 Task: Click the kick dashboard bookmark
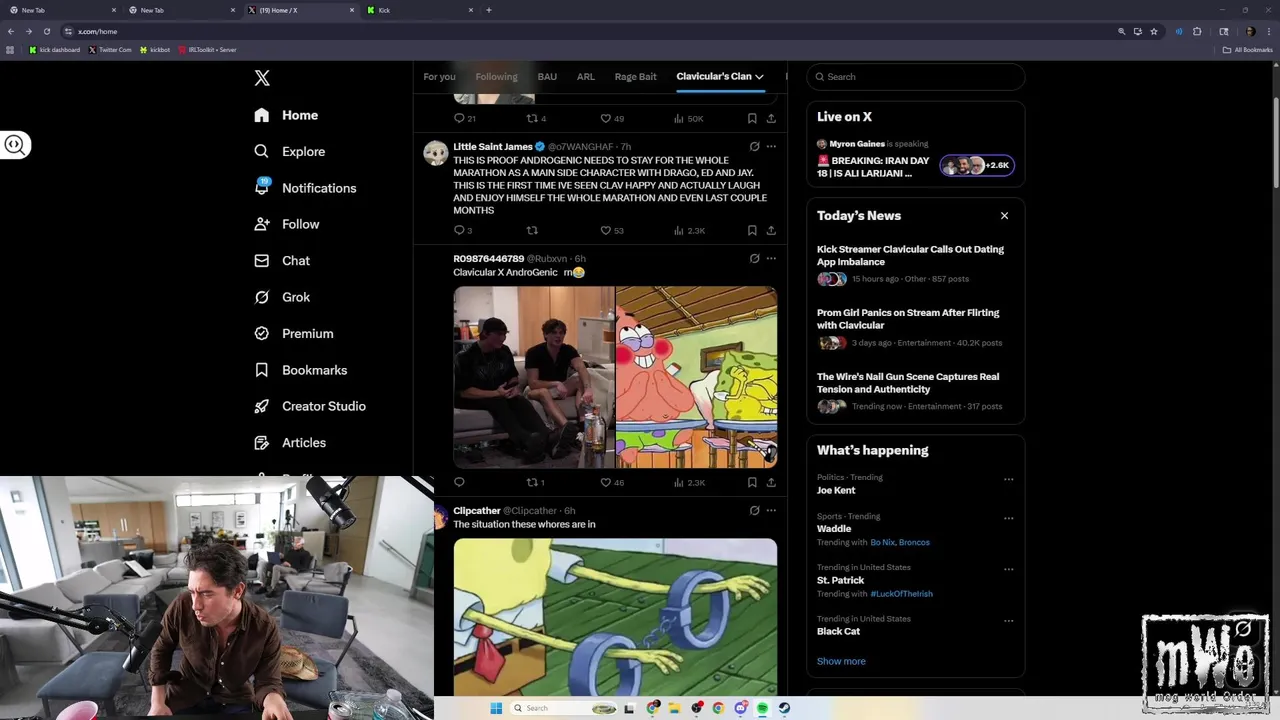54,49
